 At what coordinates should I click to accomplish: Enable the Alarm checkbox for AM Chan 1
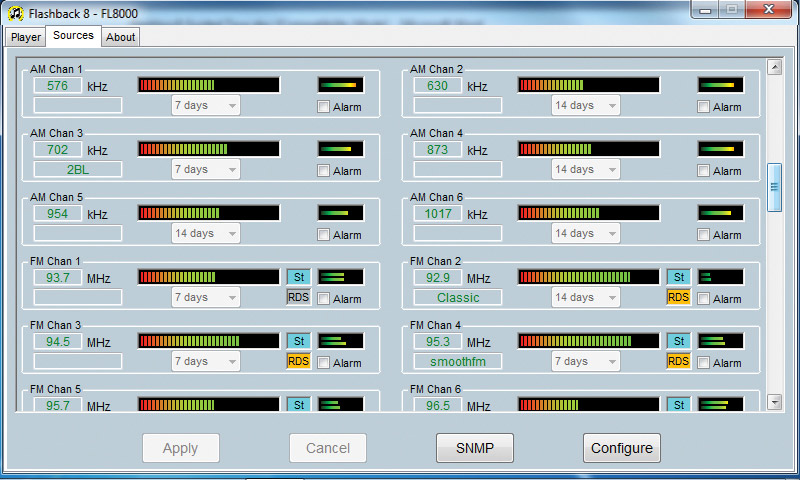(x=323, y=107)
